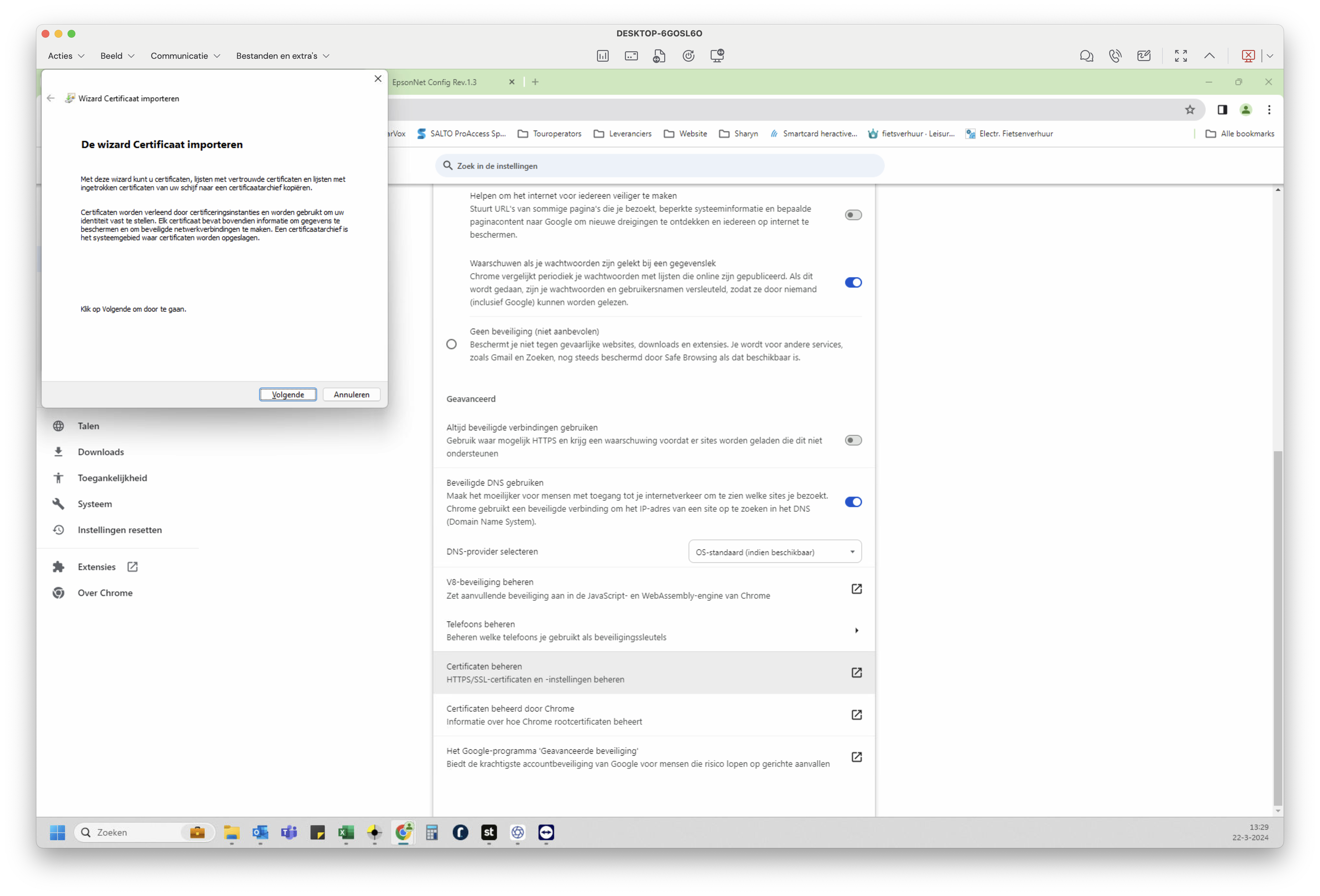
Task: Click the Zoek in de instellingen search field
Action: point(659,166)
